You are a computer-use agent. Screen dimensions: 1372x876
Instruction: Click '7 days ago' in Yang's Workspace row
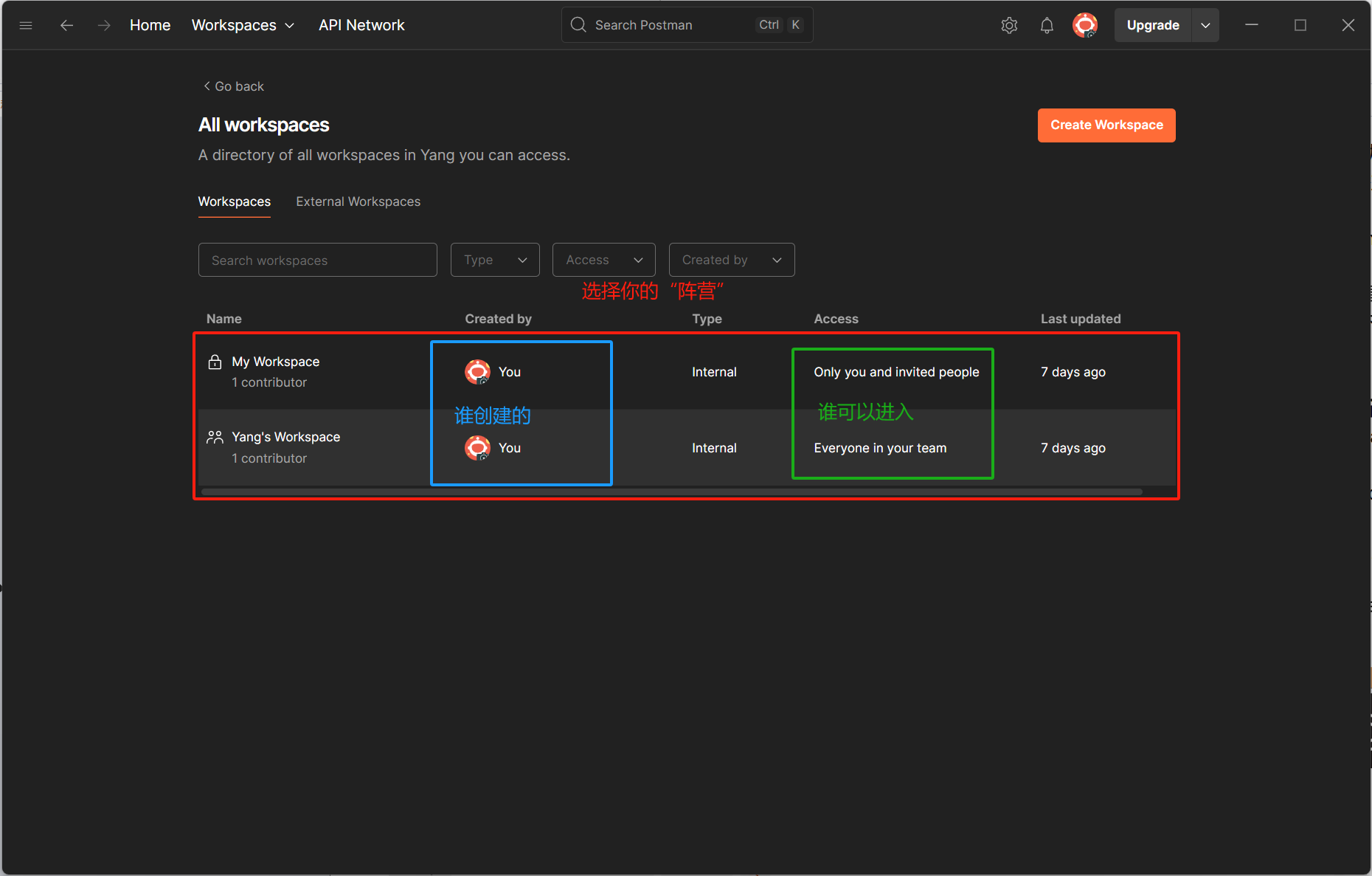(1073, 448)
